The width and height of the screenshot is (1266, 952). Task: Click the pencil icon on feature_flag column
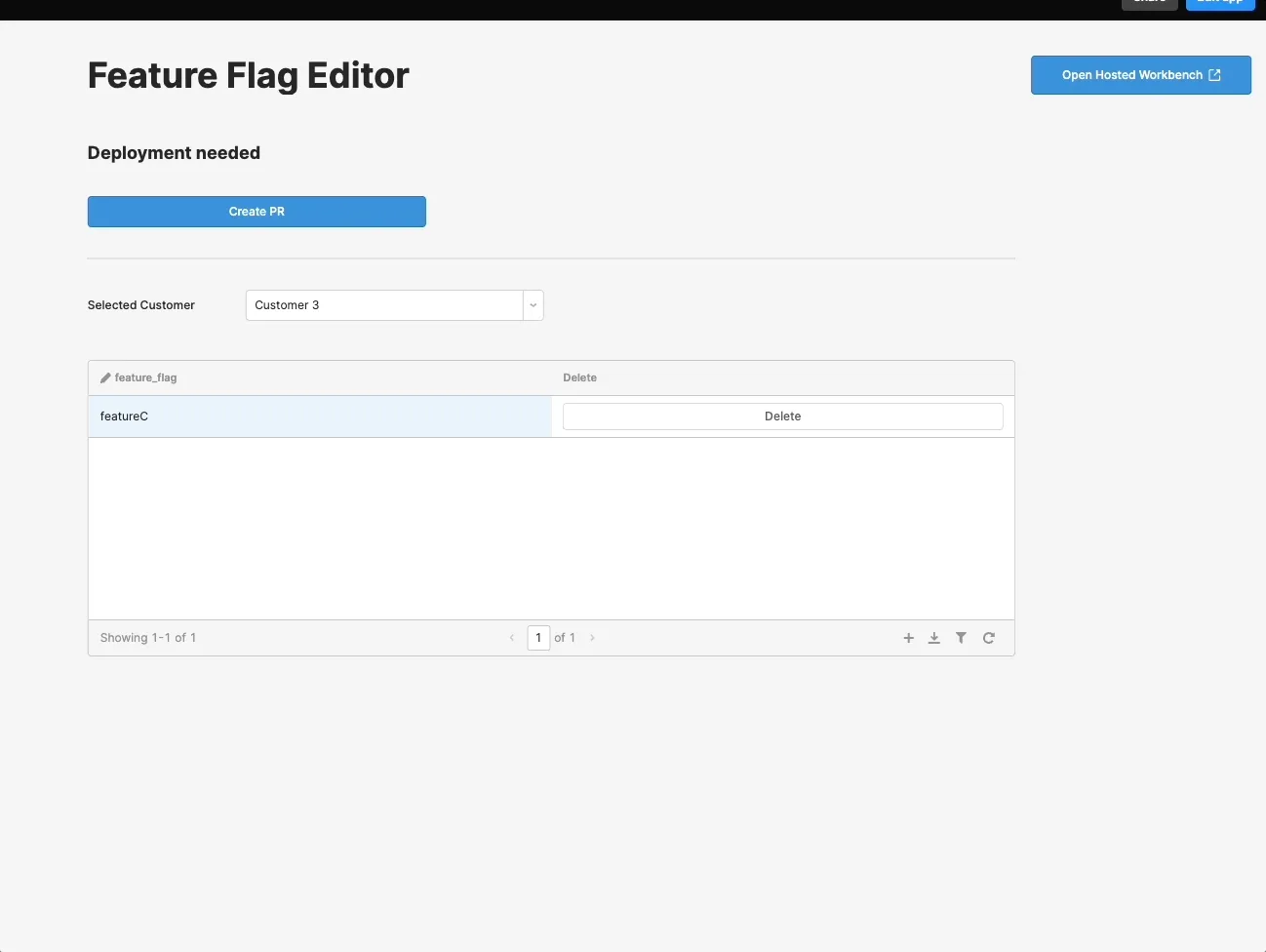click(x=104, y=377)
